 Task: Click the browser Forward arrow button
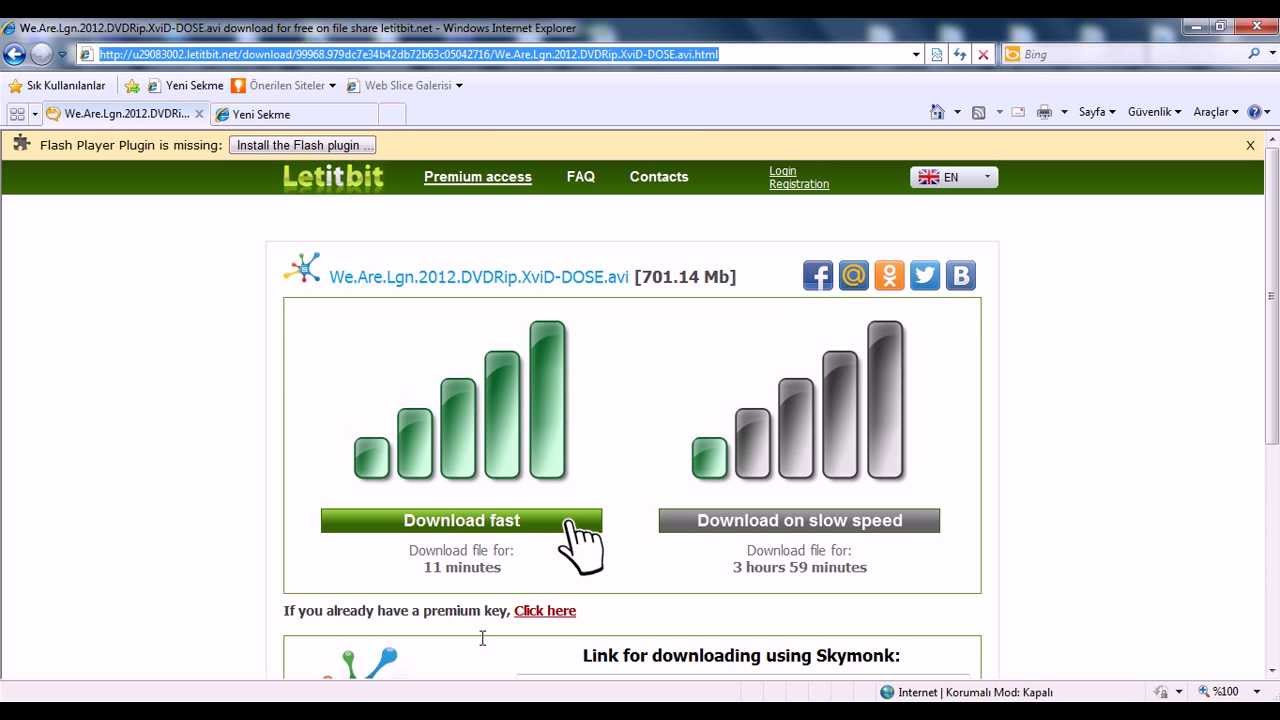(41, 54)
